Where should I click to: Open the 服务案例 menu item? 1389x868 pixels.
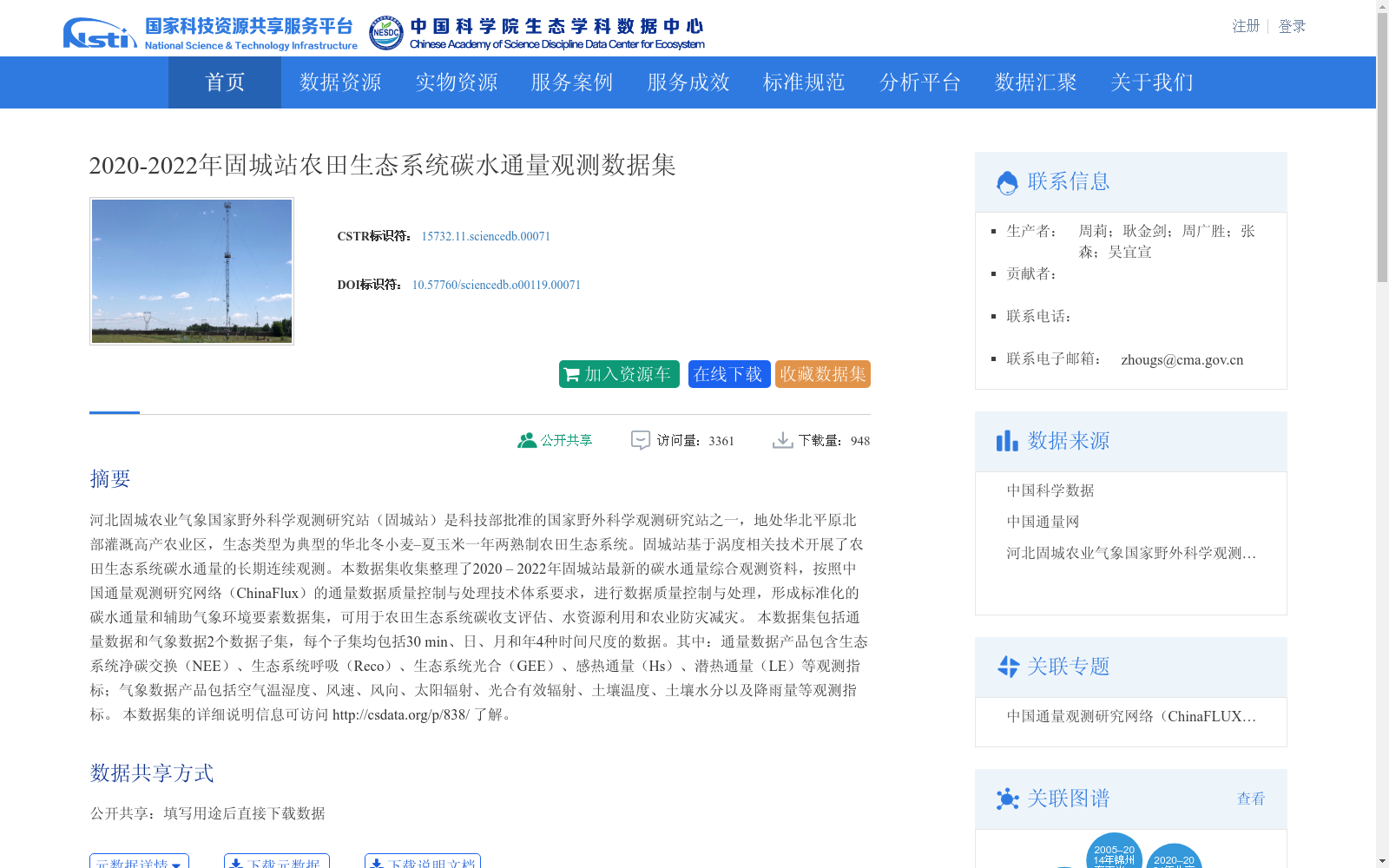click(x=572, y=82)
